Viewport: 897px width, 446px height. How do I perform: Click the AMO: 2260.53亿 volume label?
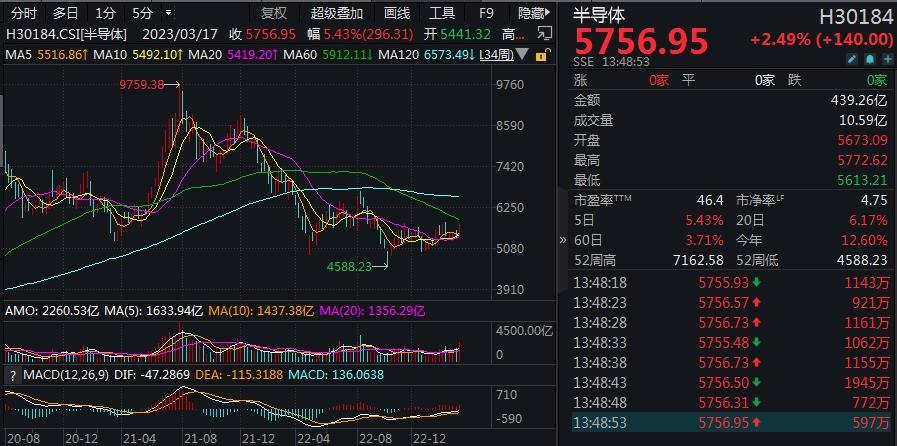52,311
